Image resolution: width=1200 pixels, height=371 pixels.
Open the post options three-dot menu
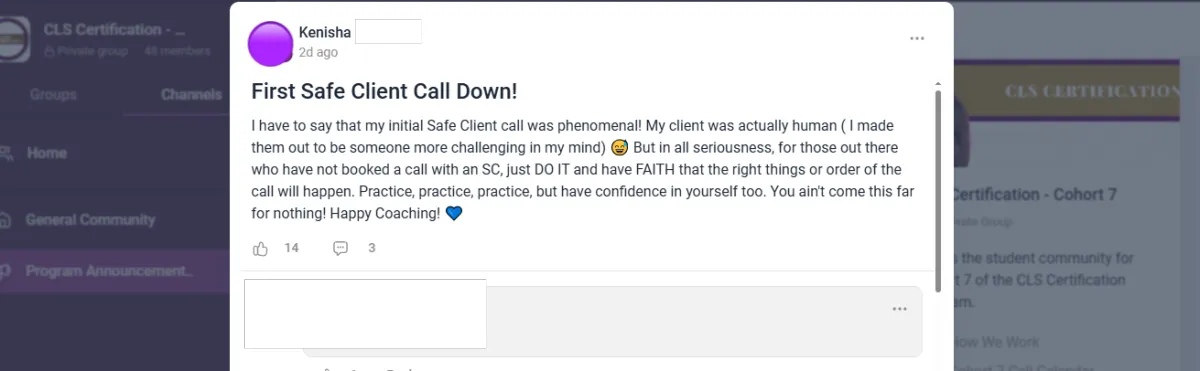tap(917, 38)
